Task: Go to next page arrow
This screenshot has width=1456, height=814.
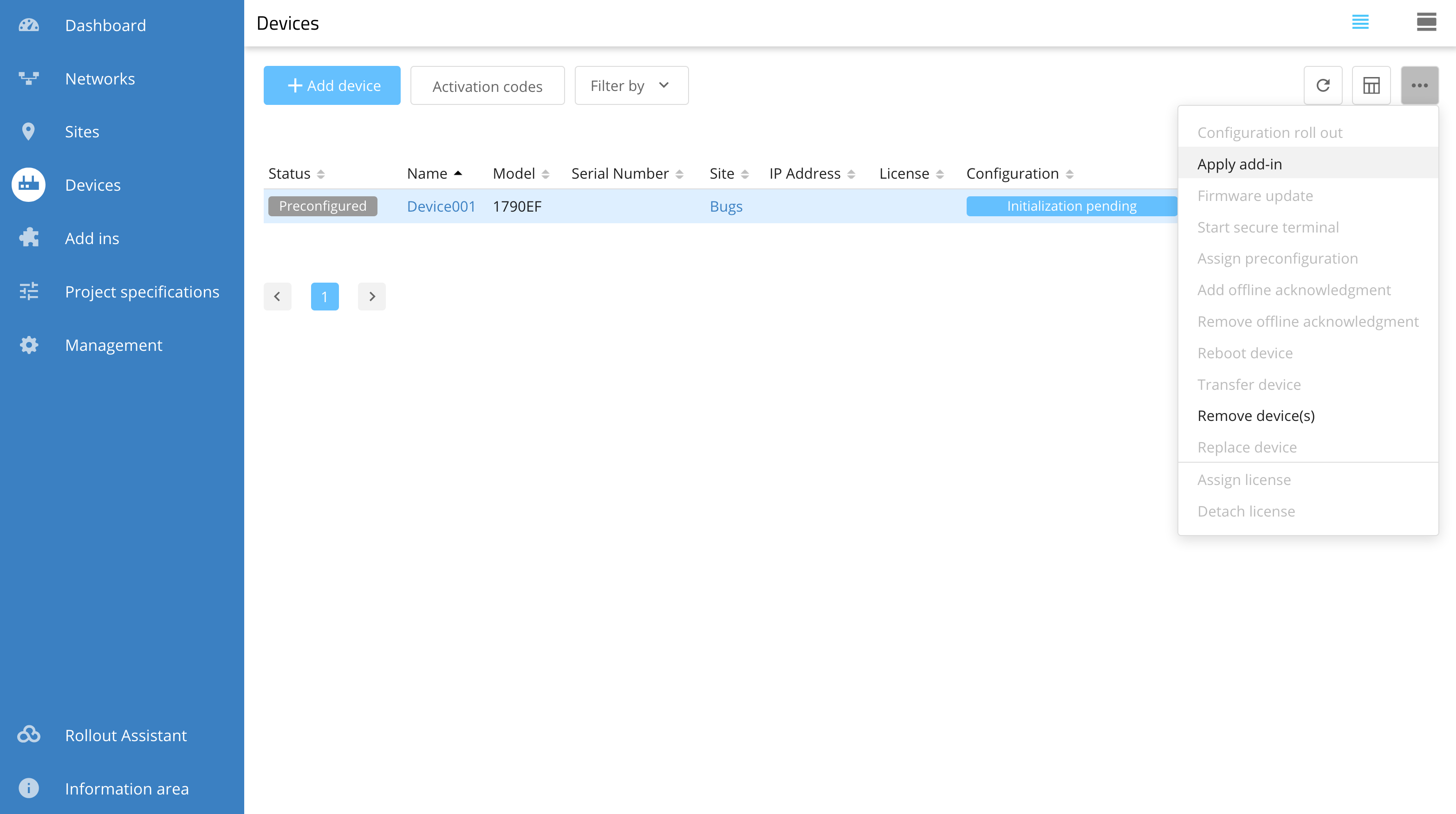Action: click(371, 296)
